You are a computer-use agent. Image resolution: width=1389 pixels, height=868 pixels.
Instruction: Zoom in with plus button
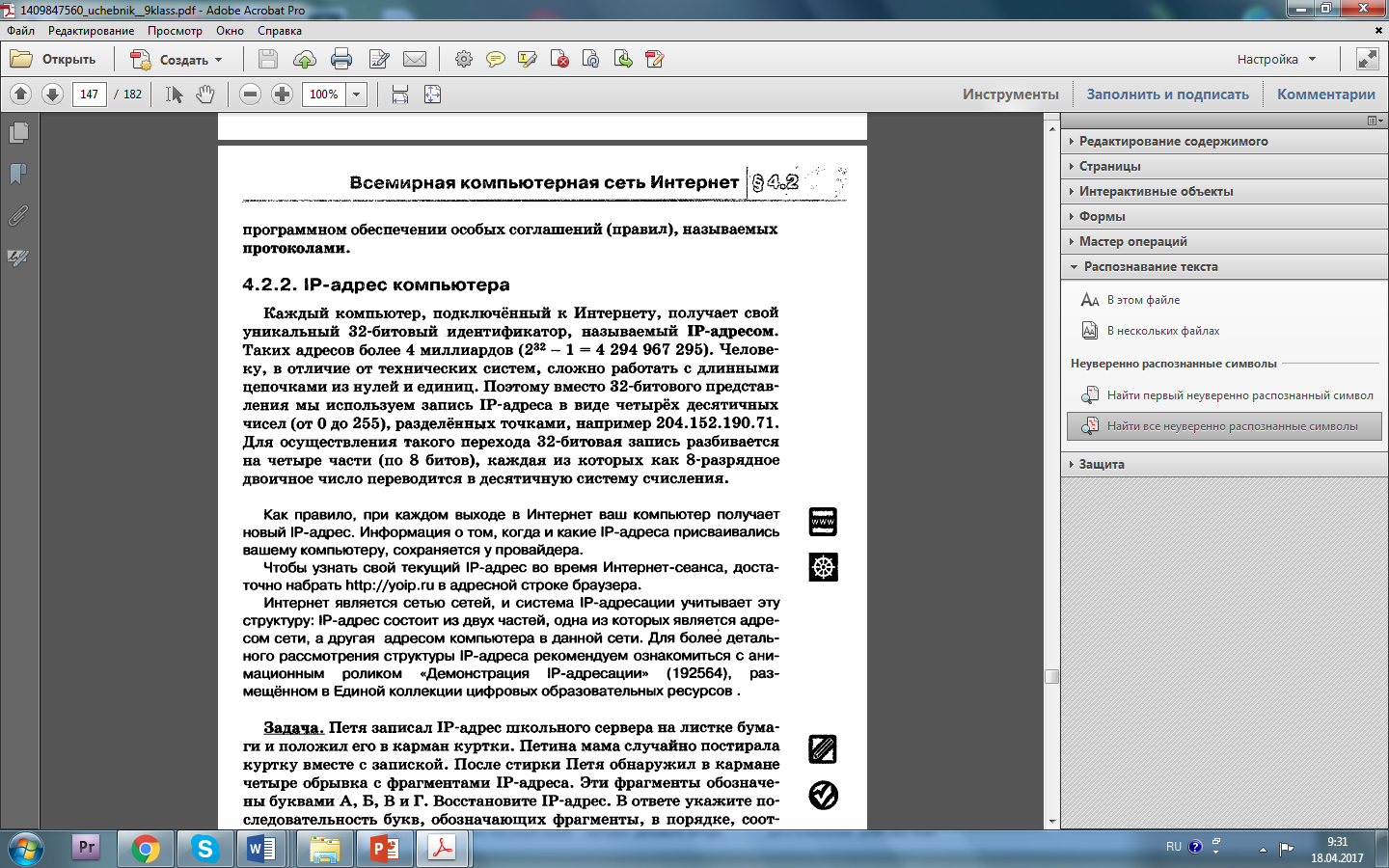point(282,95)
